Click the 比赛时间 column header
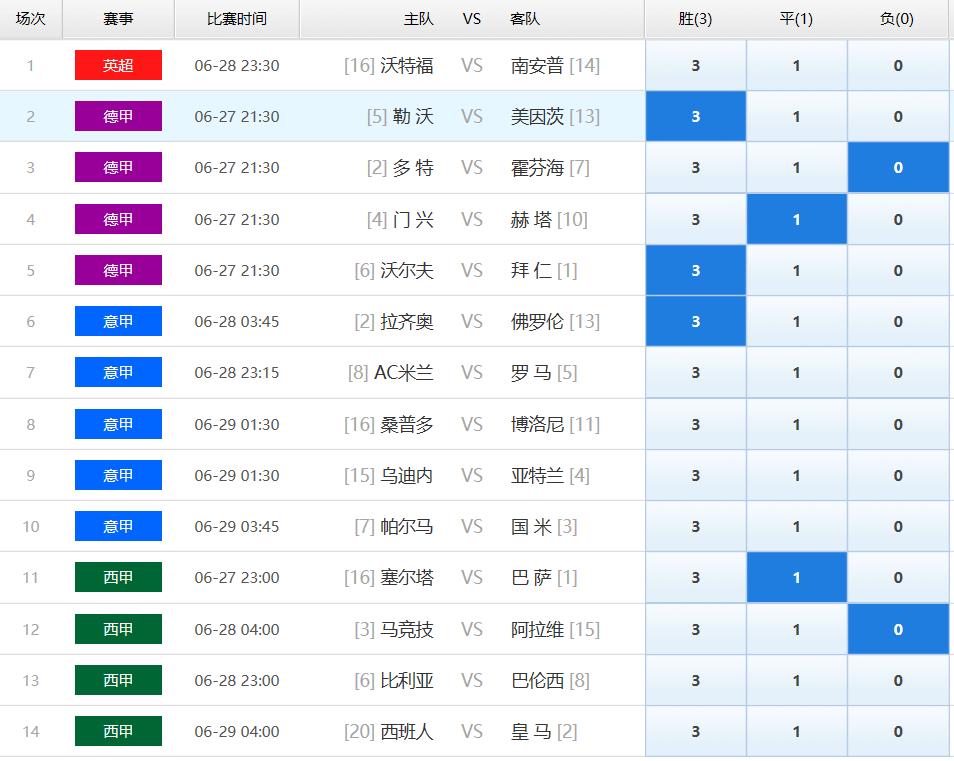Viewport: 954px width, 761px height. pos(237,19)
